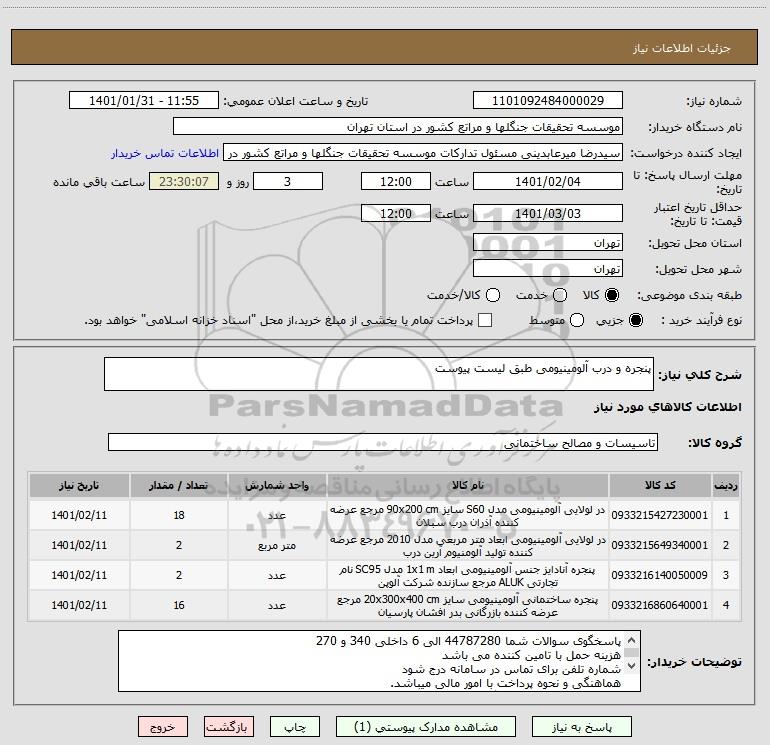
Task: Click the S60 aluminium door item name
Action: [x=468, y=516]
